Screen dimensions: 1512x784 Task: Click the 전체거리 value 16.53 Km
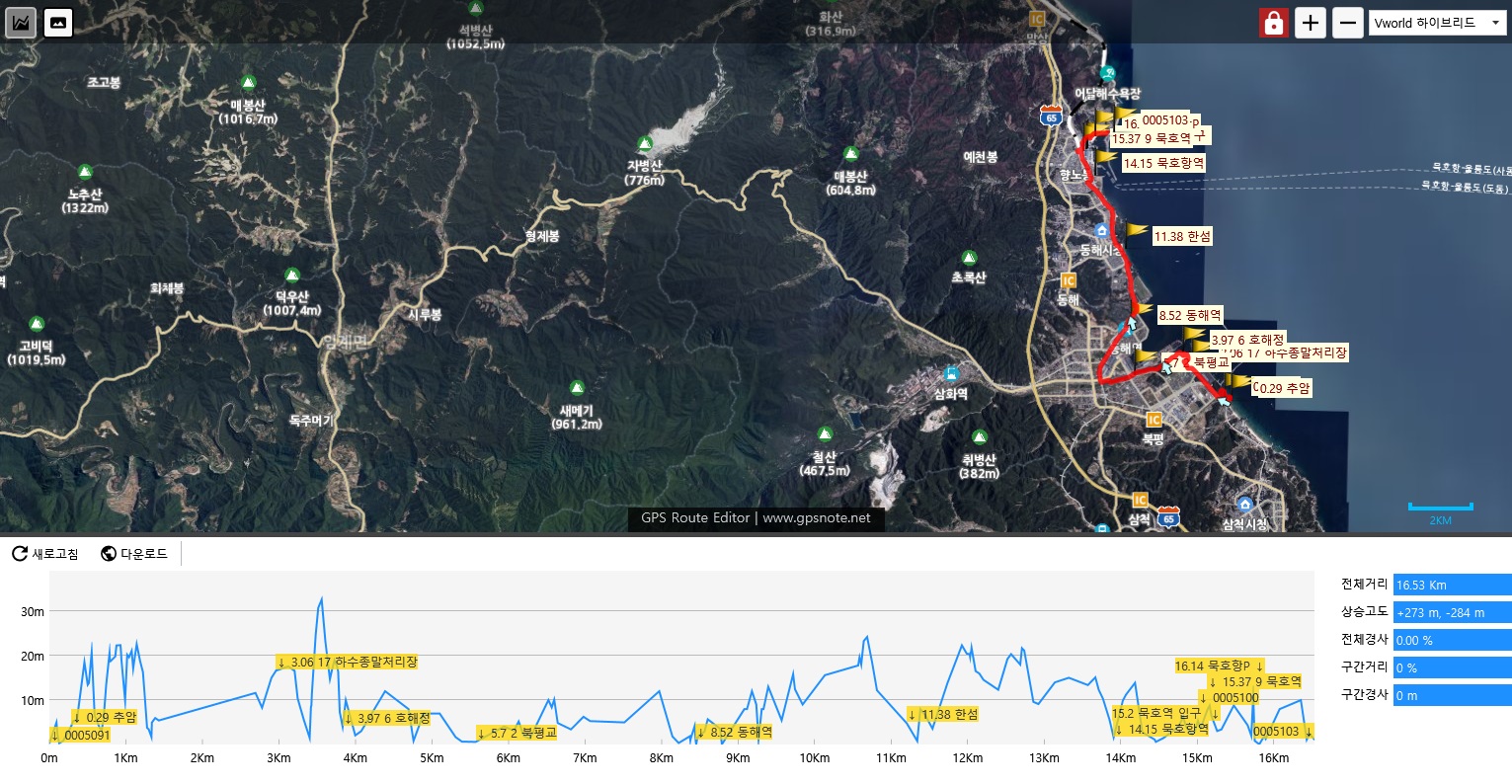click(x=1452, y=586)
